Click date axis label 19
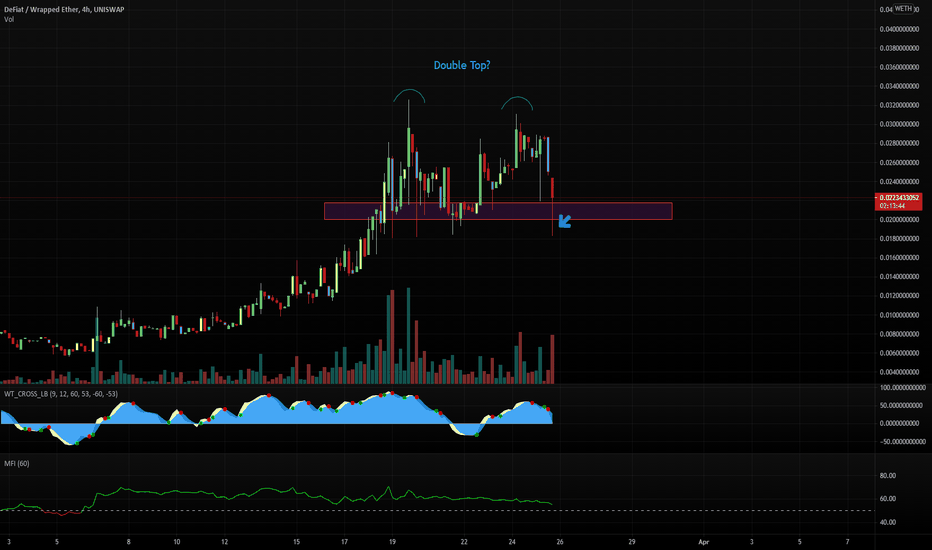 [x=392, y=542]
